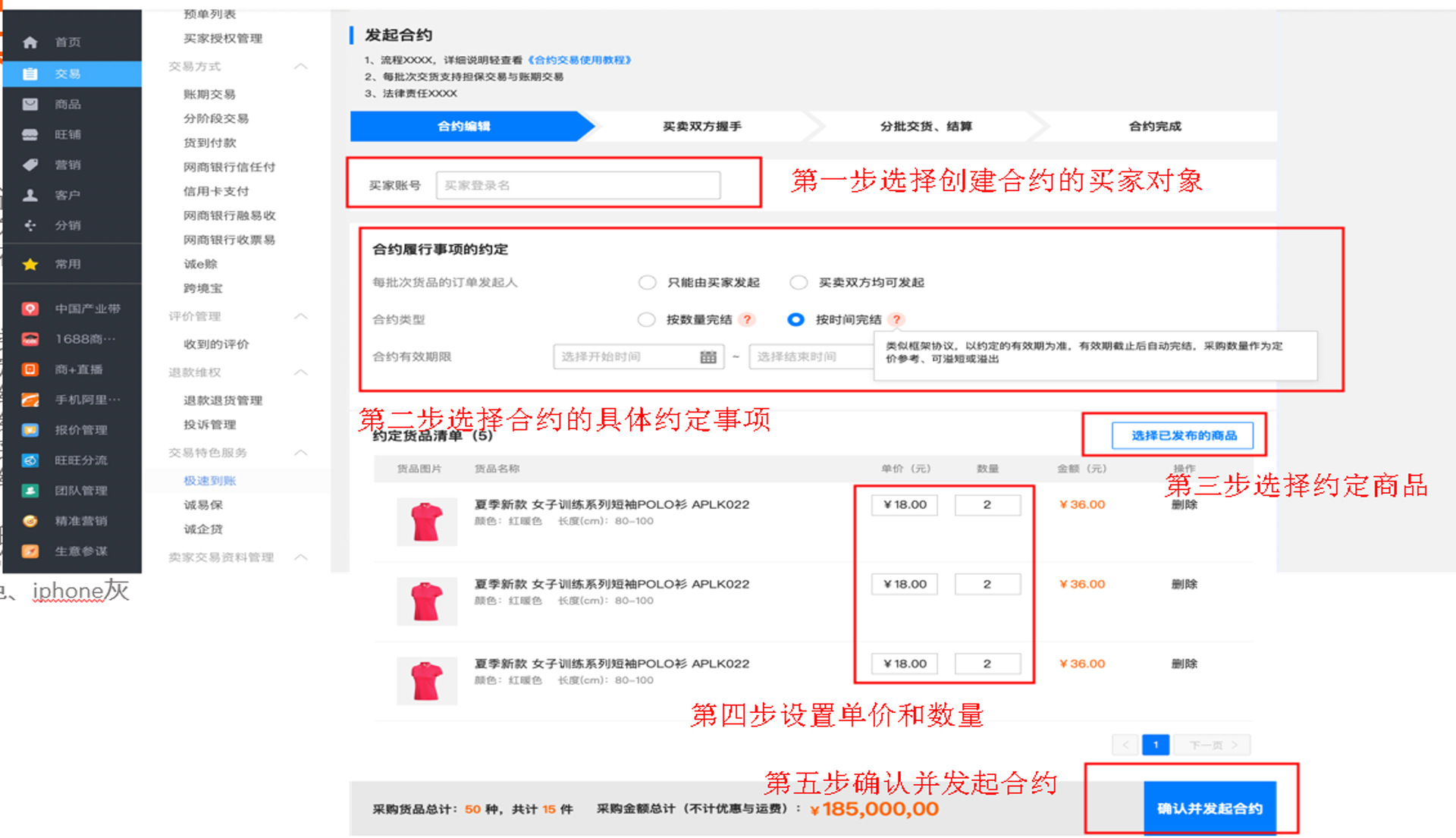Click the home icon in sidebar
The image size is (1456, 838).
30,42
